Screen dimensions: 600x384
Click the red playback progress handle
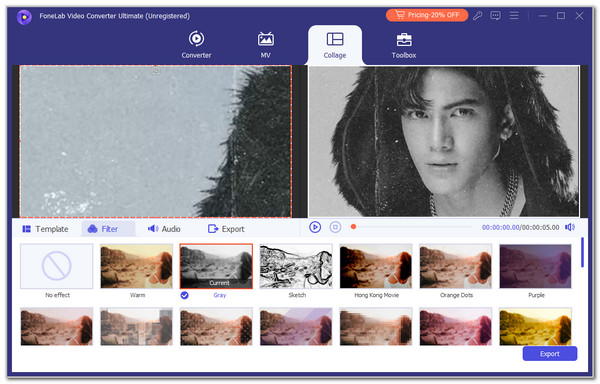coord(354,227)
